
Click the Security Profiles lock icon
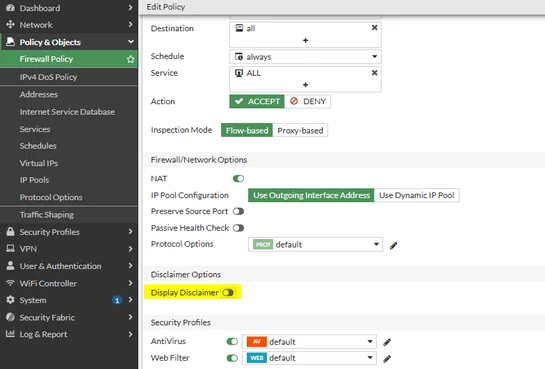click(10, 231)
